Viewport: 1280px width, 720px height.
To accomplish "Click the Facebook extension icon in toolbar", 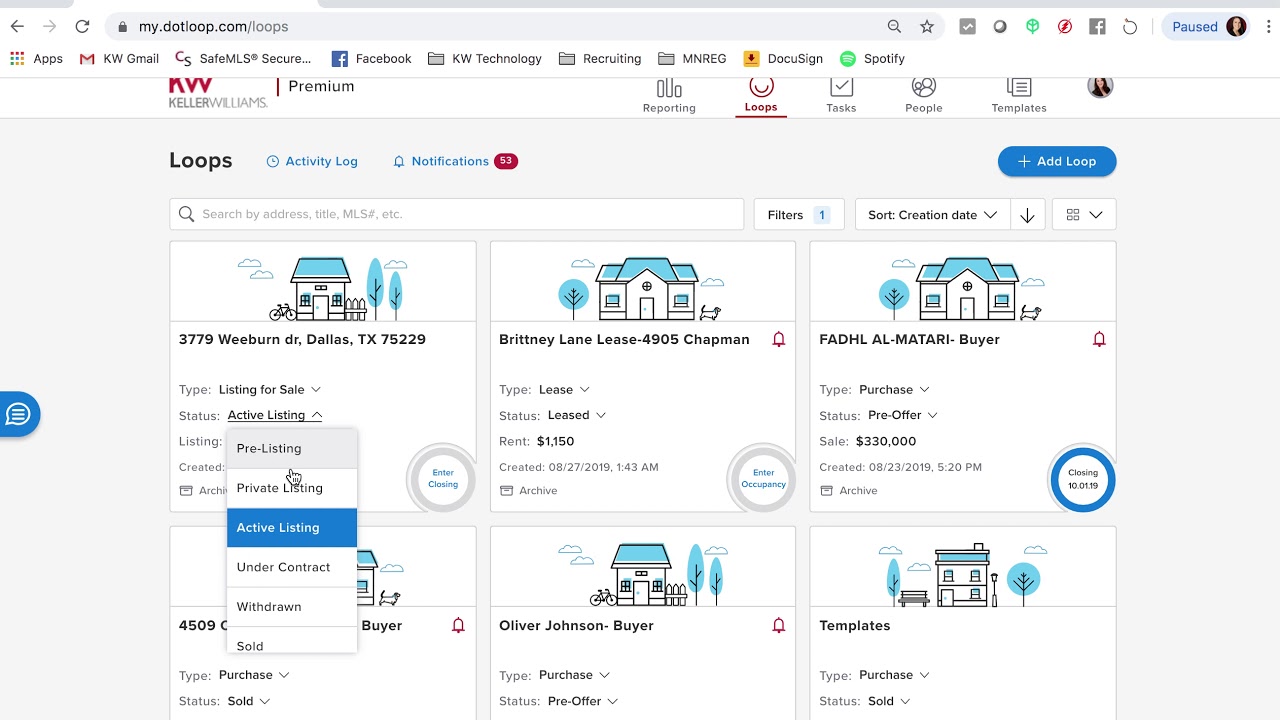I will (1097, 27).
